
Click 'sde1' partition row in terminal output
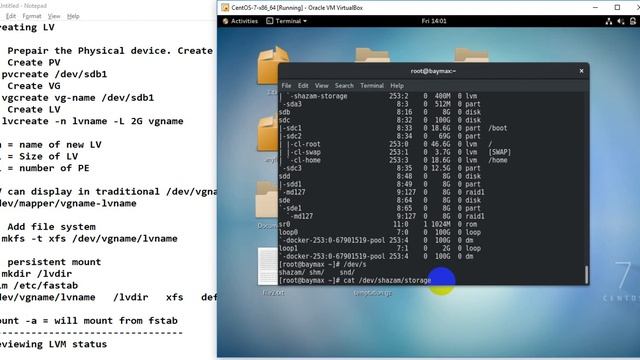(380, 209)
